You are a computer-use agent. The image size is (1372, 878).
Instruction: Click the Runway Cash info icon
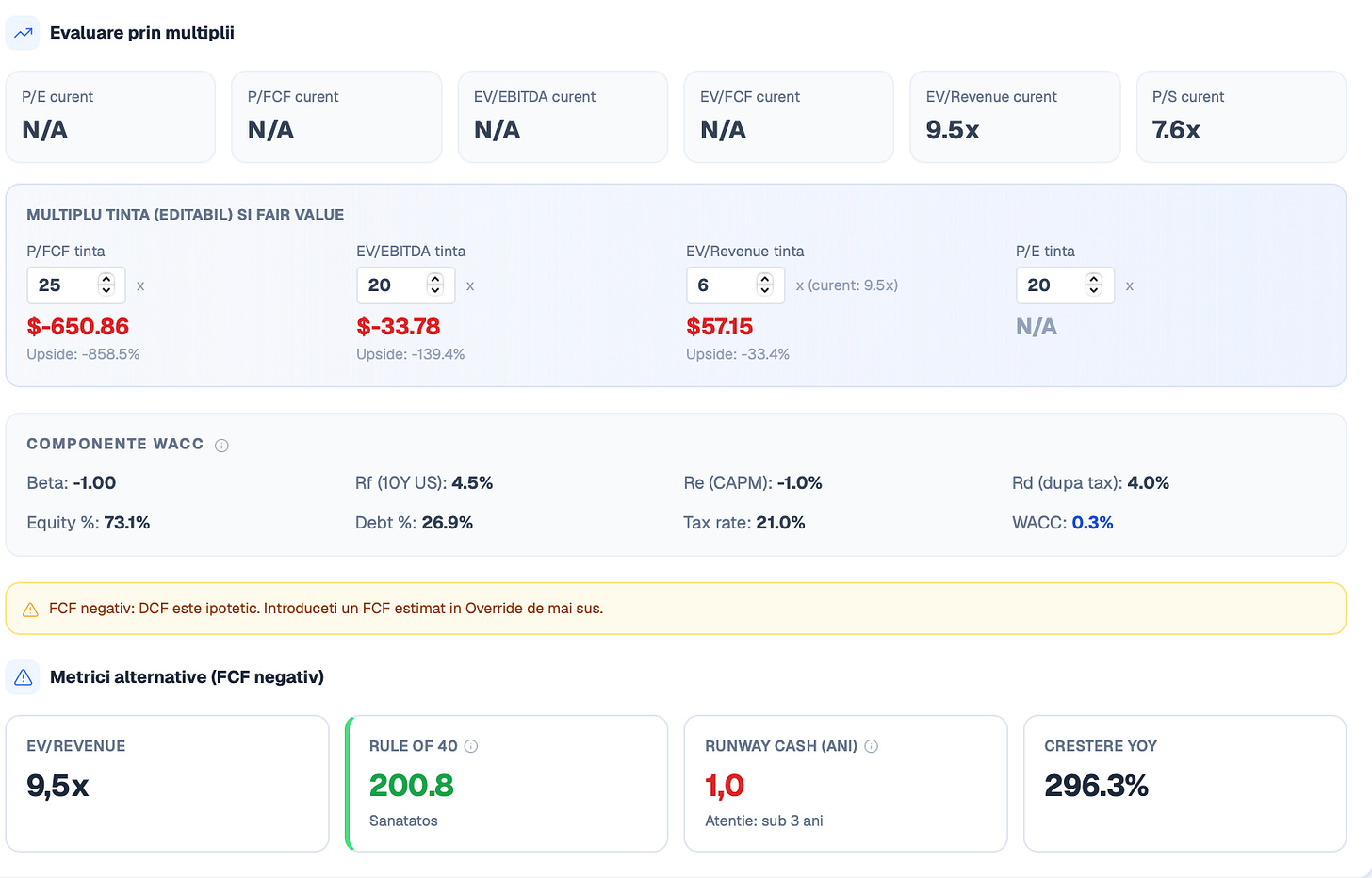(872, 746)
